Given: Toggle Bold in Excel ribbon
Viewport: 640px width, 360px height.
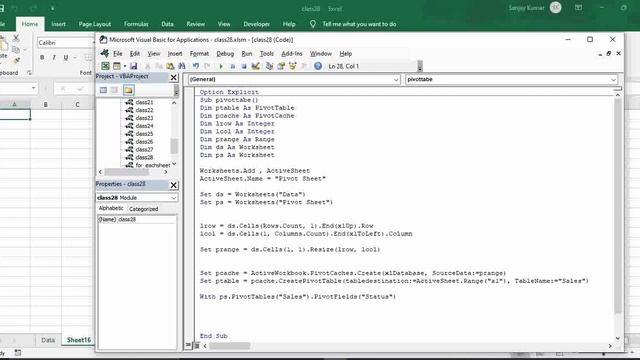Looking at the screenshot, I should (42, 58).
